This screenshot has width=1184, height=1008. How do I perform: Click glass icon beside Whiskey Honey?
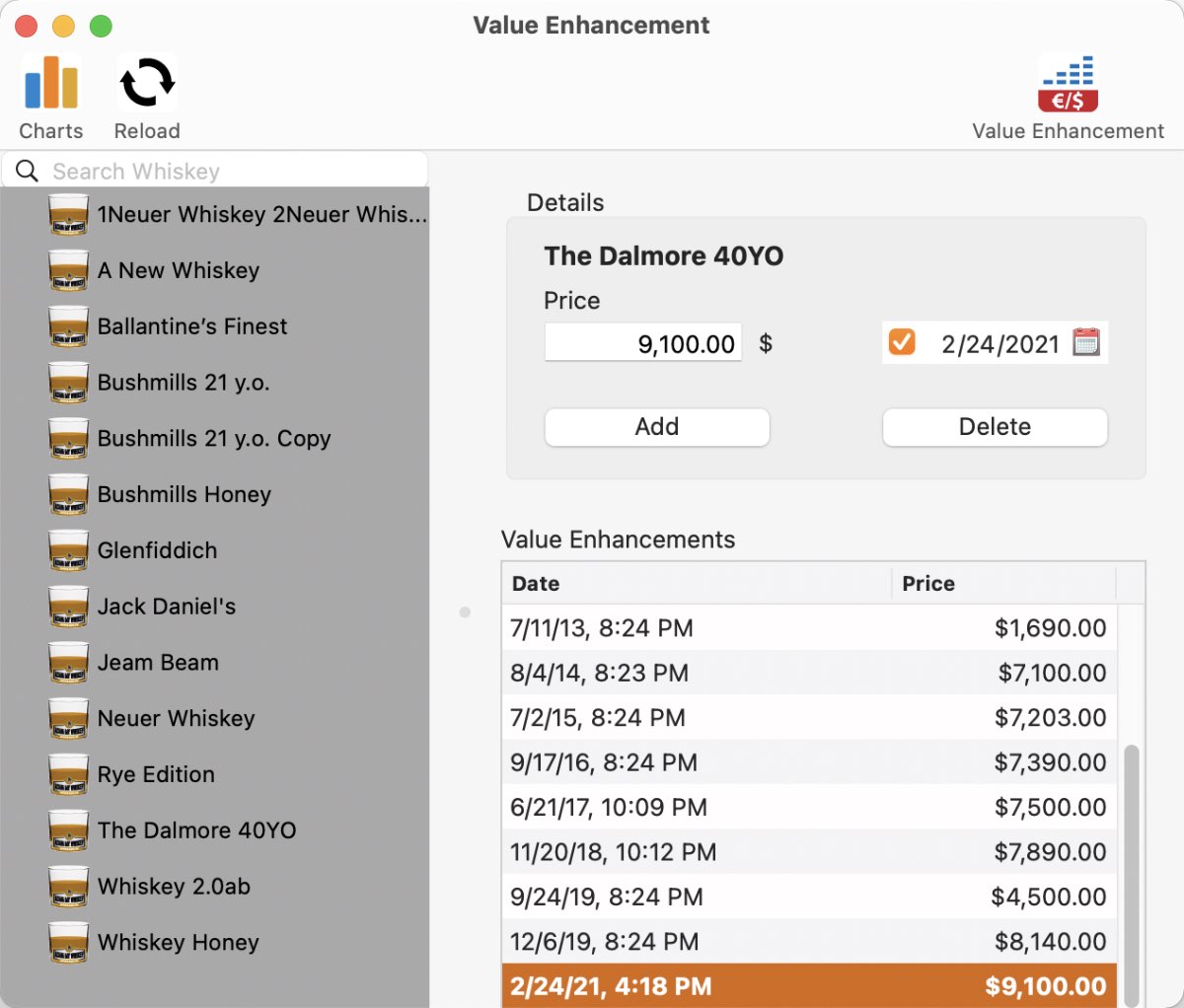tap(69, 942)
